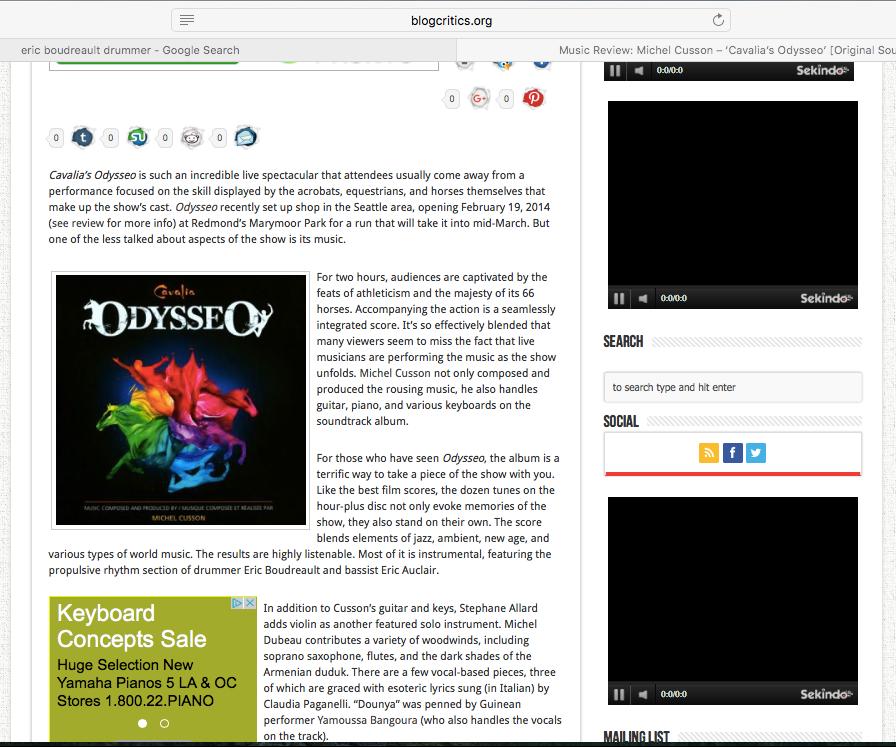Share the article on StumbleUpon
Viewport: 896px width, 747px height.
tap(138, 137)
